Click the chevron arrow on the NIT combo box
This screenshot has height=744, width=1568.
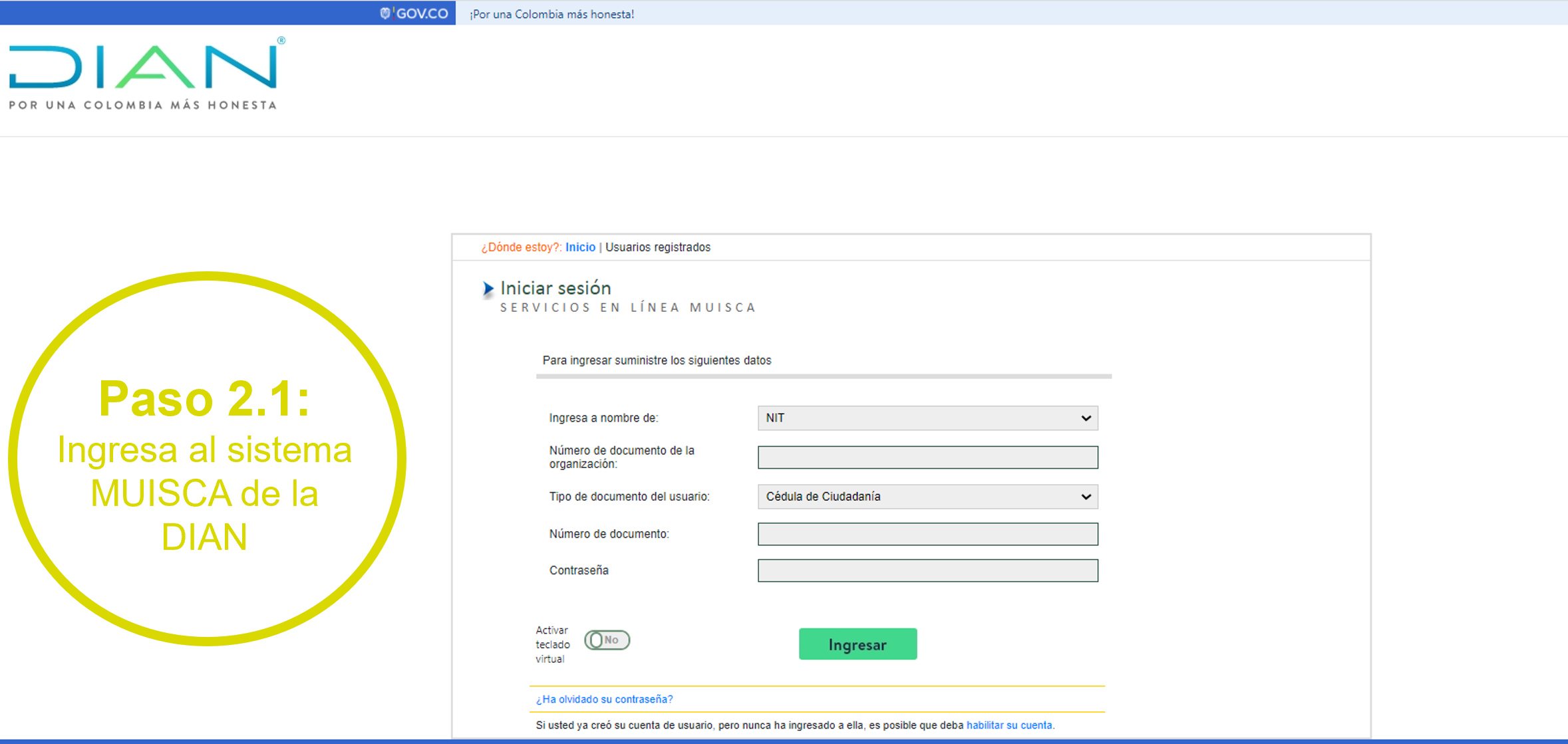tap(1086, 418)
